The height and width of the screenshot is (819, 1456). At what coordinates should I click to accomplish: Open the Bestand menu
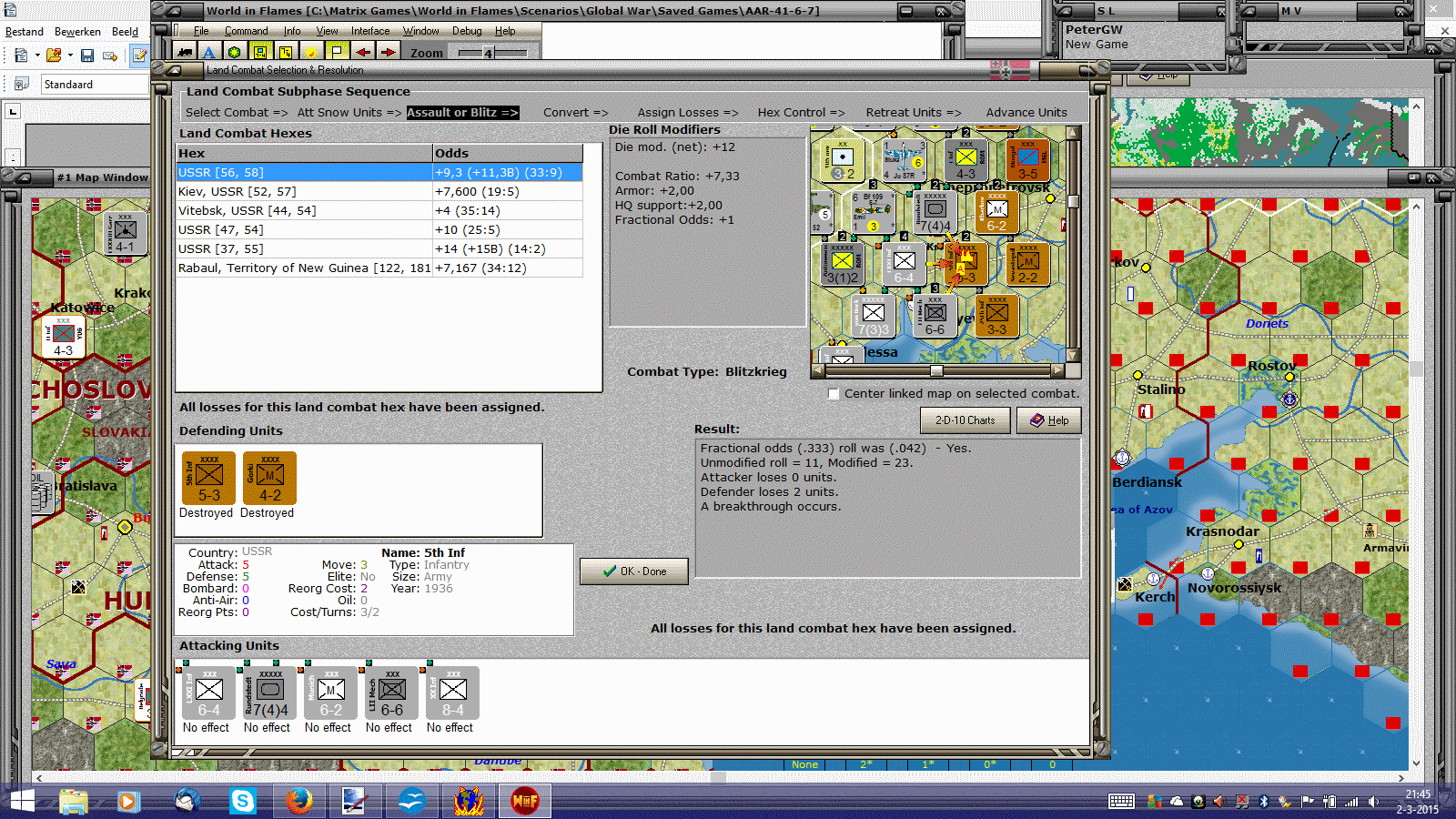point(25,32)
